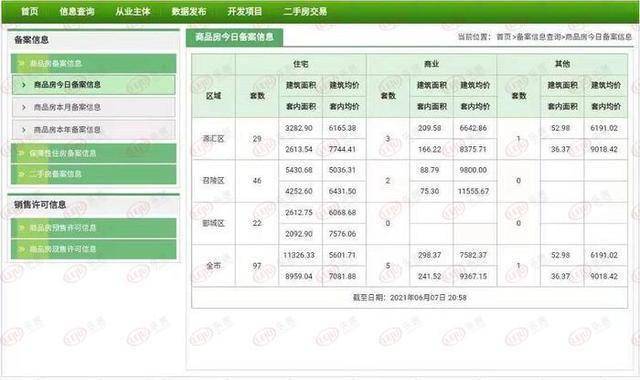
Task: Follow the 首页 link in the breadcrumb
Action: pyautogui.click(x=503, y=37)
